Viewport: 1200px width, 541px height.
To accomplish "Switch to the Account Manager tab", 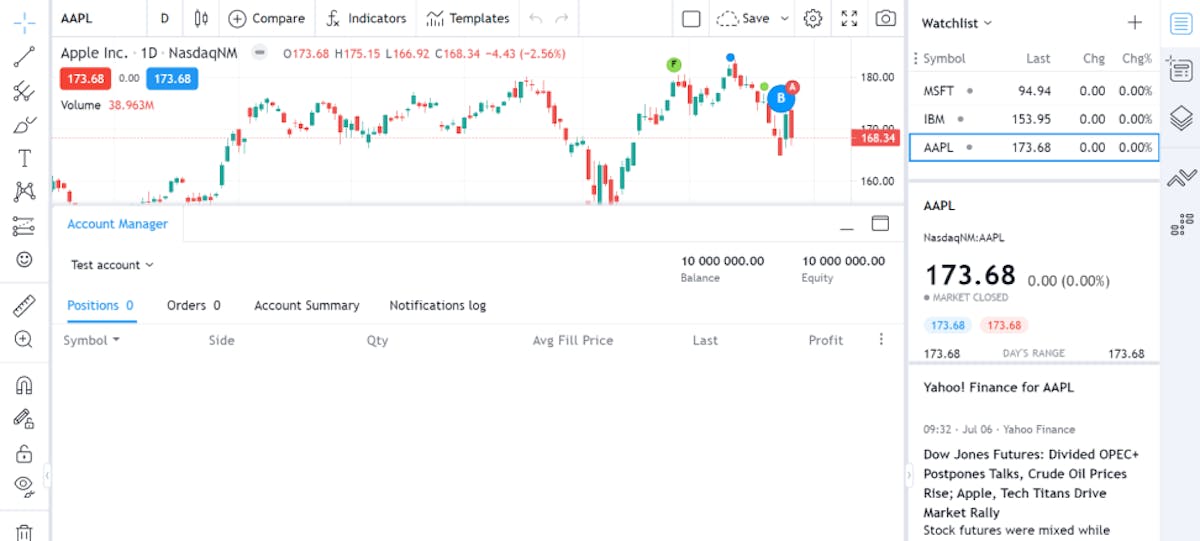I will coord(118,224).
